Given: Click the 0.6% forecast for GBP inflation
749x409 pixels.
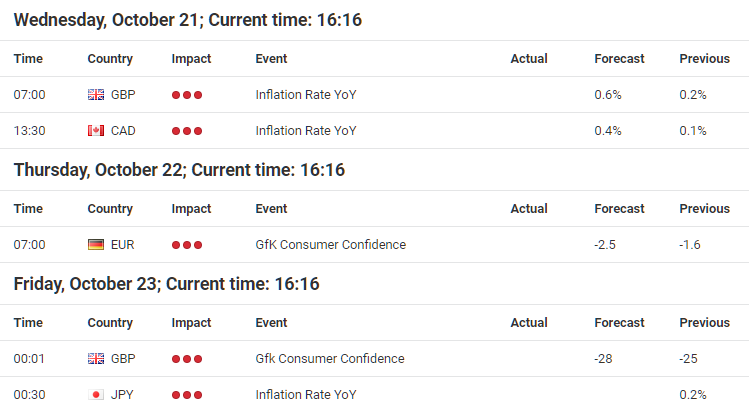Looking at the screenshot, I should point(608,95).
